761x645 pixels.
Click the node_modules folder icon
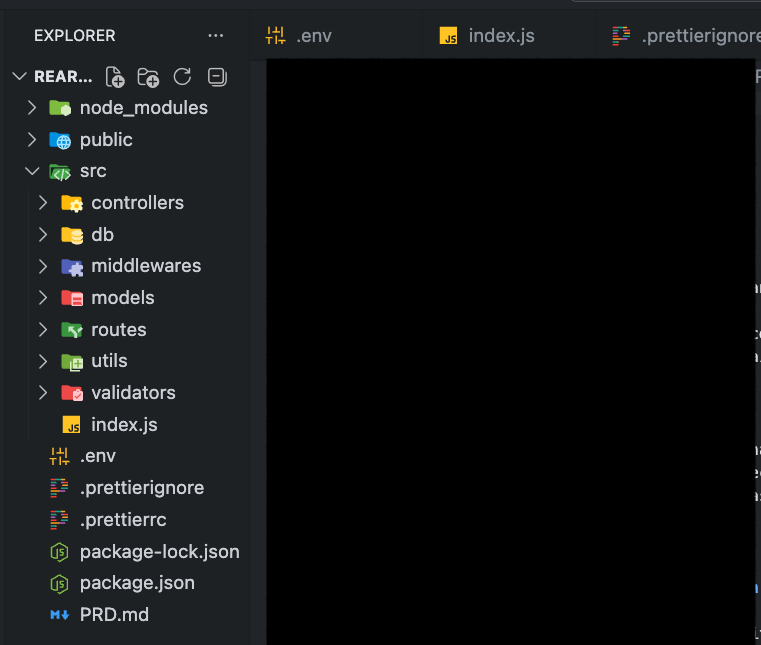click(60, 108)
